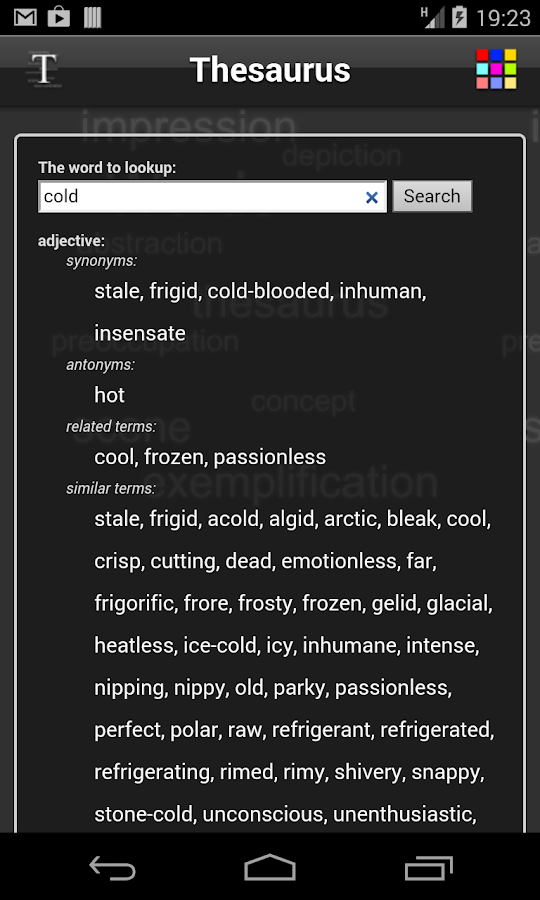Tap the similar term 'unenthusiastic'
Image resolution: width=540 pixels, height=900 pixels.
click(402, 814)
